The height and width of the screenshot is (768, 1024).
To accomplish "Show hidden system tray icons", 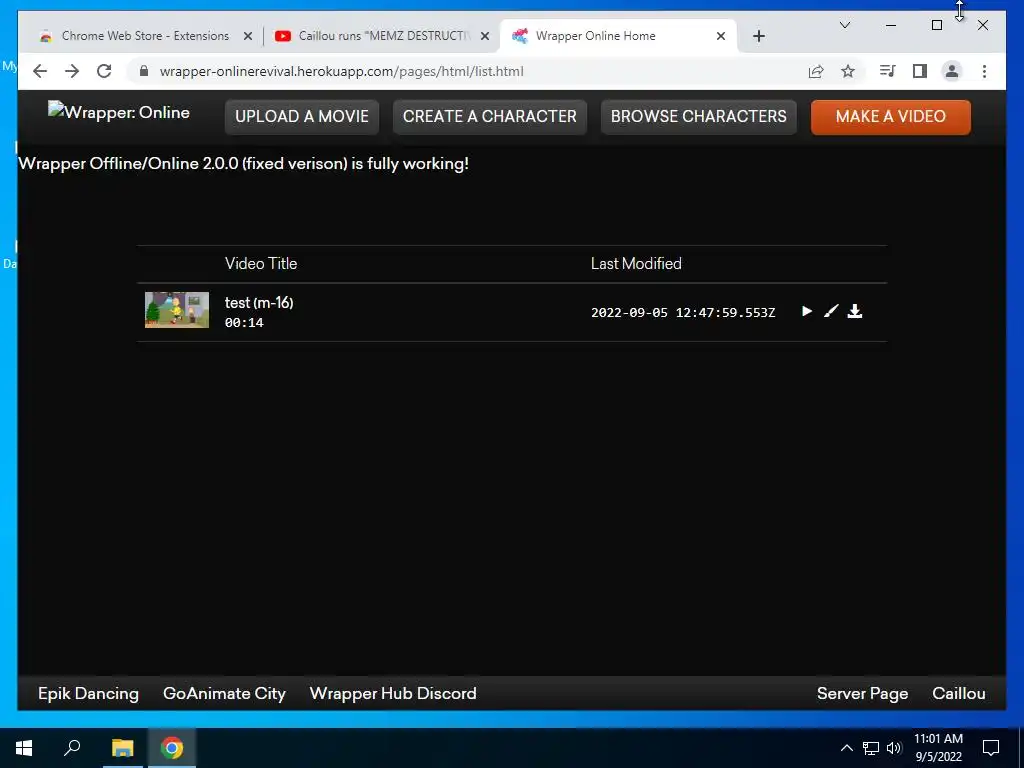I will [x=846, y=748].
